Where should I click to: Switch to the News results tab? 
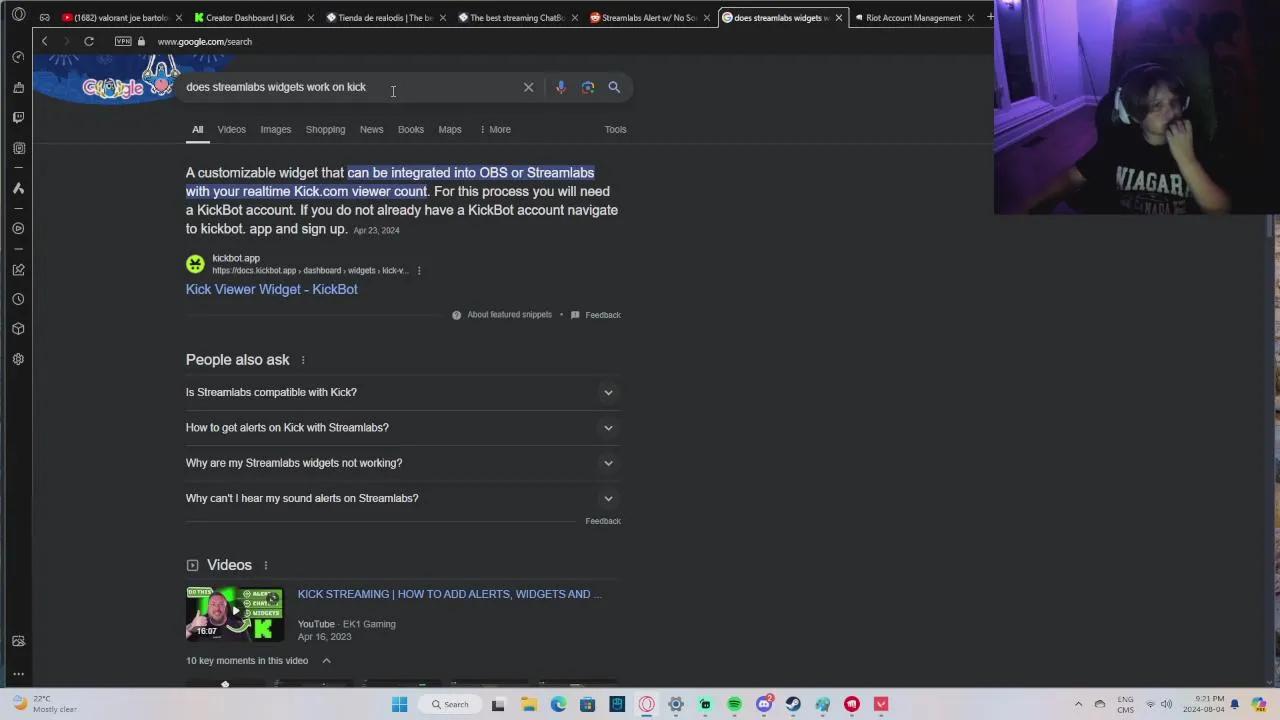click(371, 129)
